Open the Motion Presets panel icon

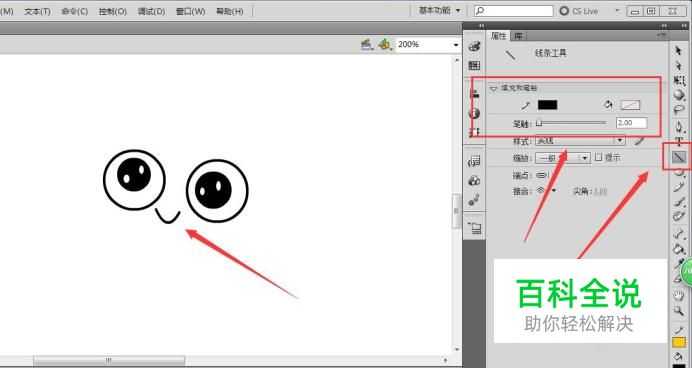tap(474, 200)
